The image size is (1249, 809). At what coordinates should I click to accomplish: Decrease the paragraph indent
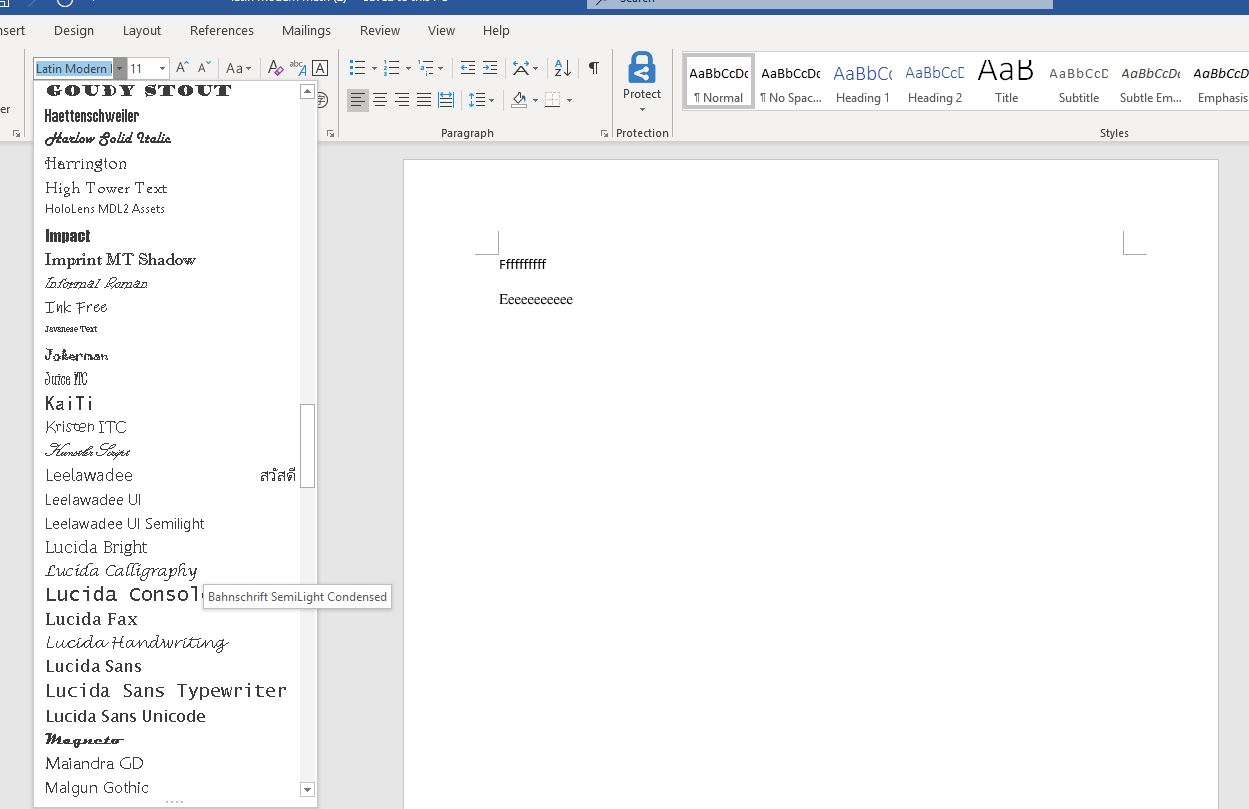click(x=467, y=68)
